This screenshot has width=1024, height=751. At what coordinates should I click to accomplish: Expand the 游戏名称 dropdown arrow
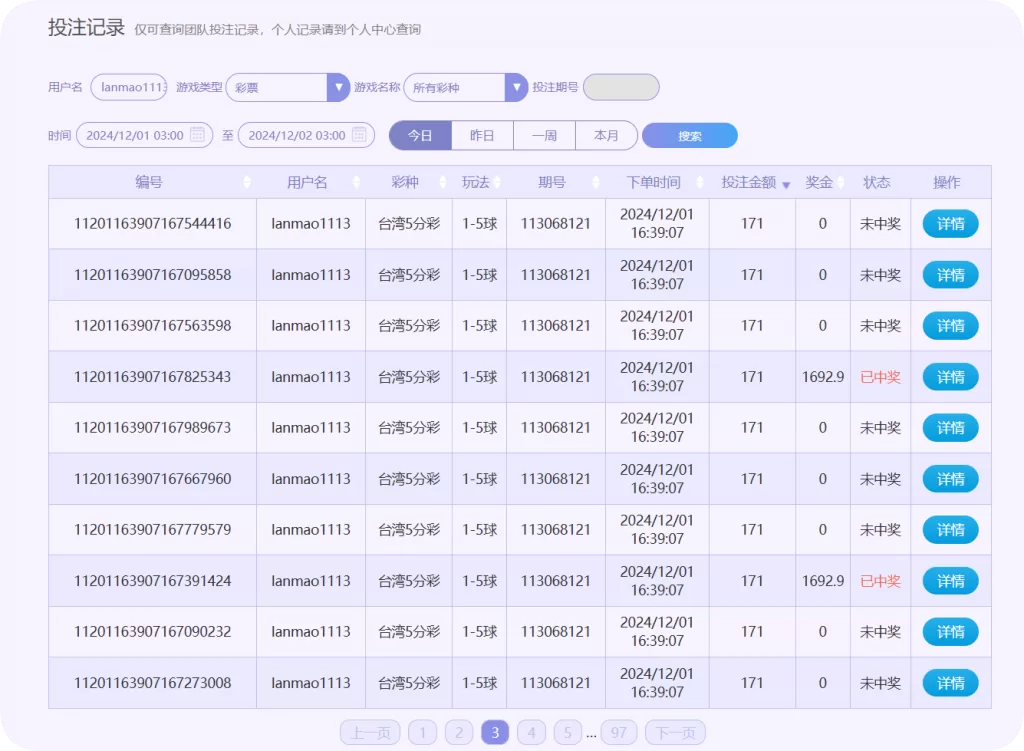(516, 88)
